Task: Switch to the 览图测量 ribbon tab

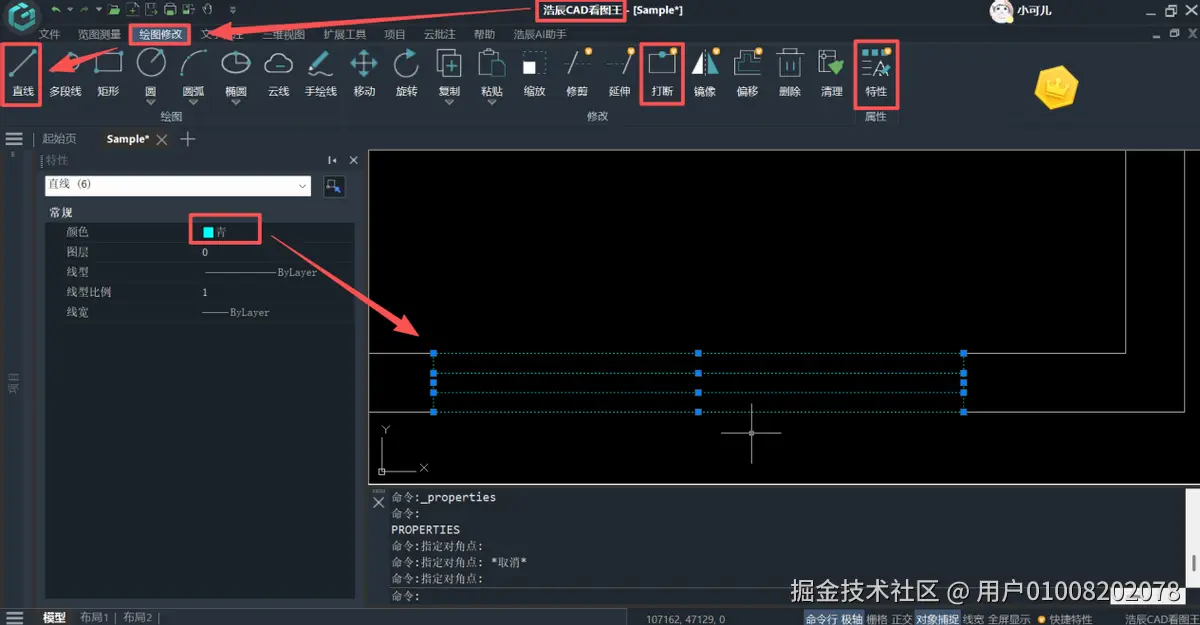Action: click(x=99, y=34)
